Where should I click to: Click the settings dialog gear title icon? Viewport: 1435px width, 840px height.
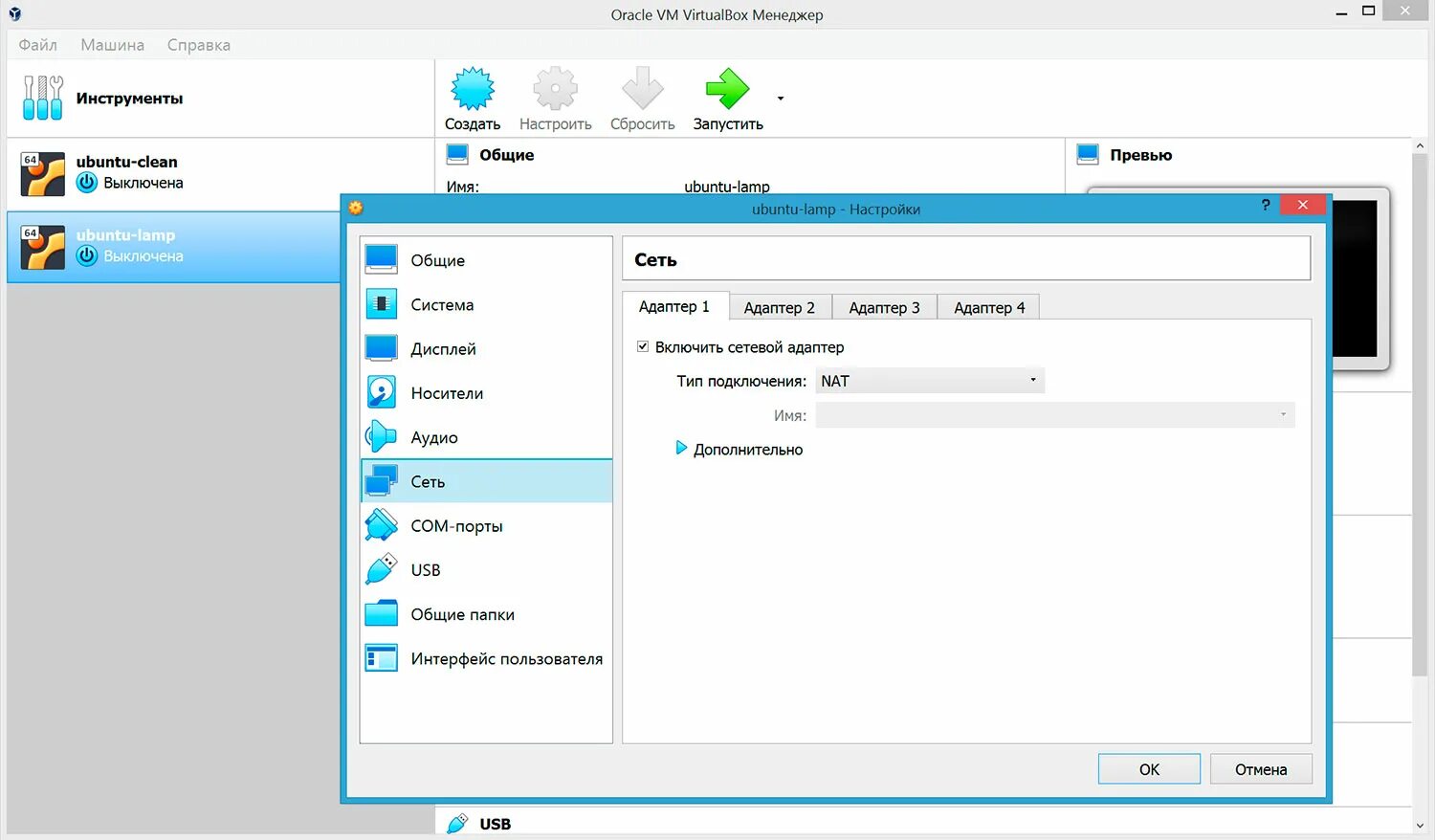click(x=356, y=208)
